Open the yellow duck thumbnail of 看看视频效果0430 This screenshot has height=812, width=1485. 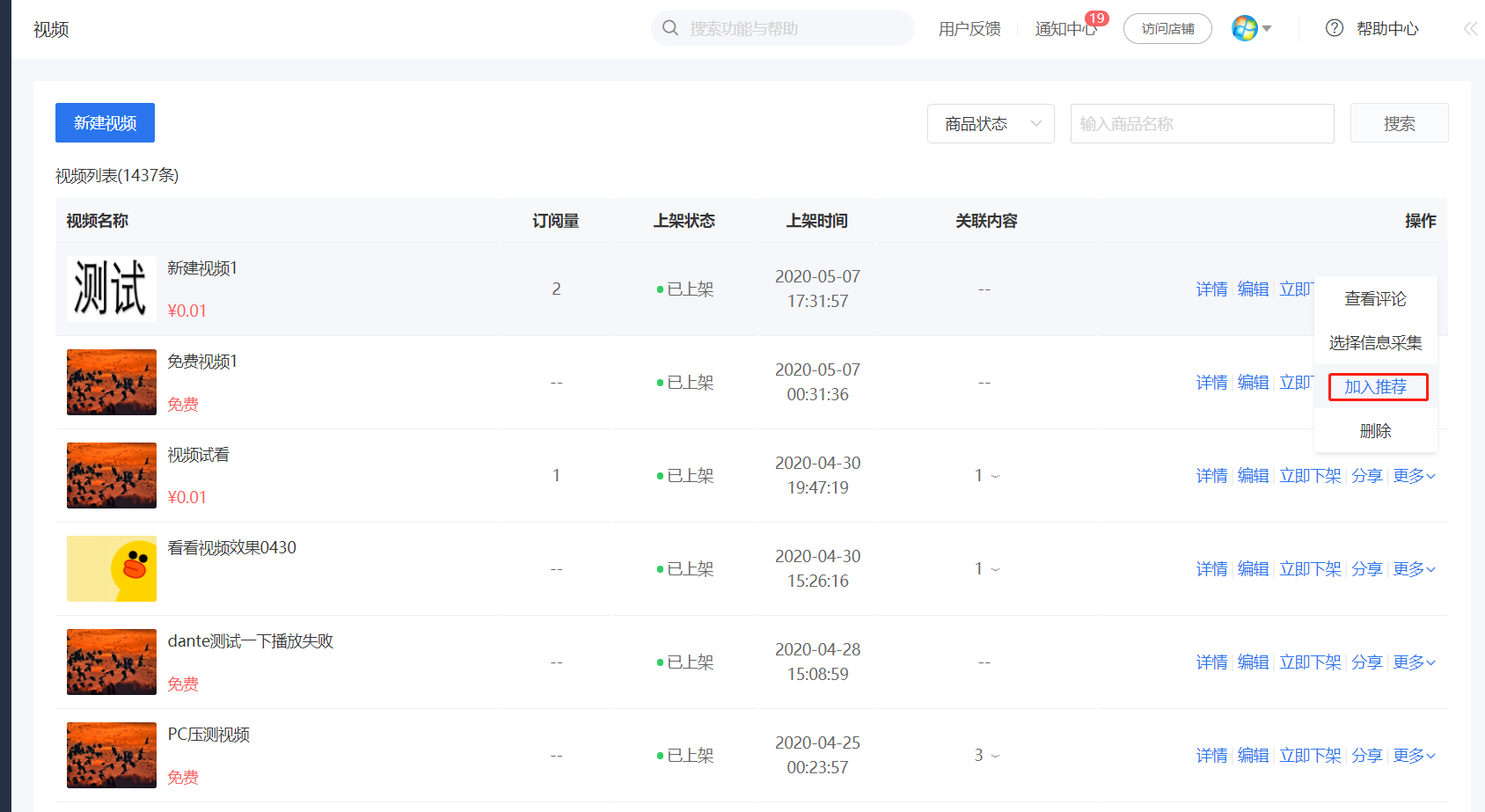112,568
